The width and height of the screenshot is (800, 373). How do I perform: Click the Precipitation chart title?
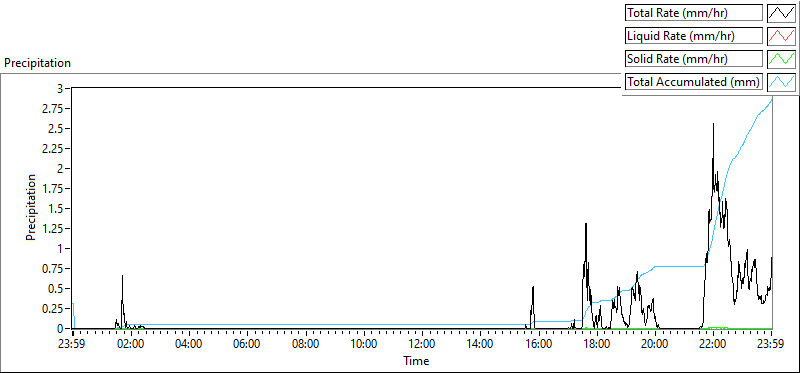coord(37,63)
